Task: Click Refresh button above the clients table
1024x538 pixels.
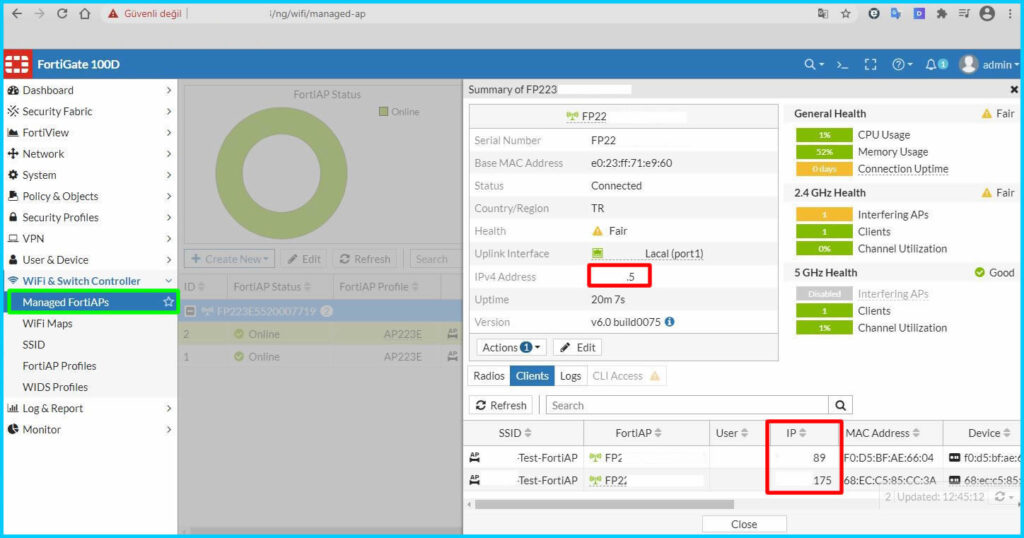Action: [501, 405]
